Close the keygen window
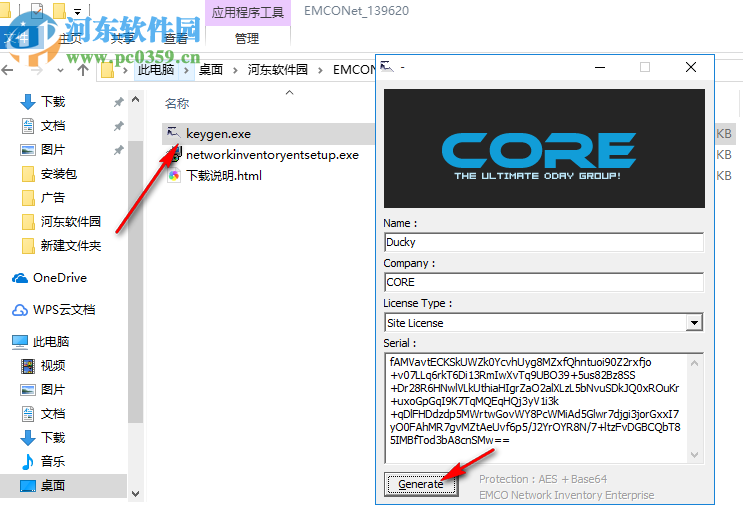This screenshot has width=743, height=505. click(691, 67)
